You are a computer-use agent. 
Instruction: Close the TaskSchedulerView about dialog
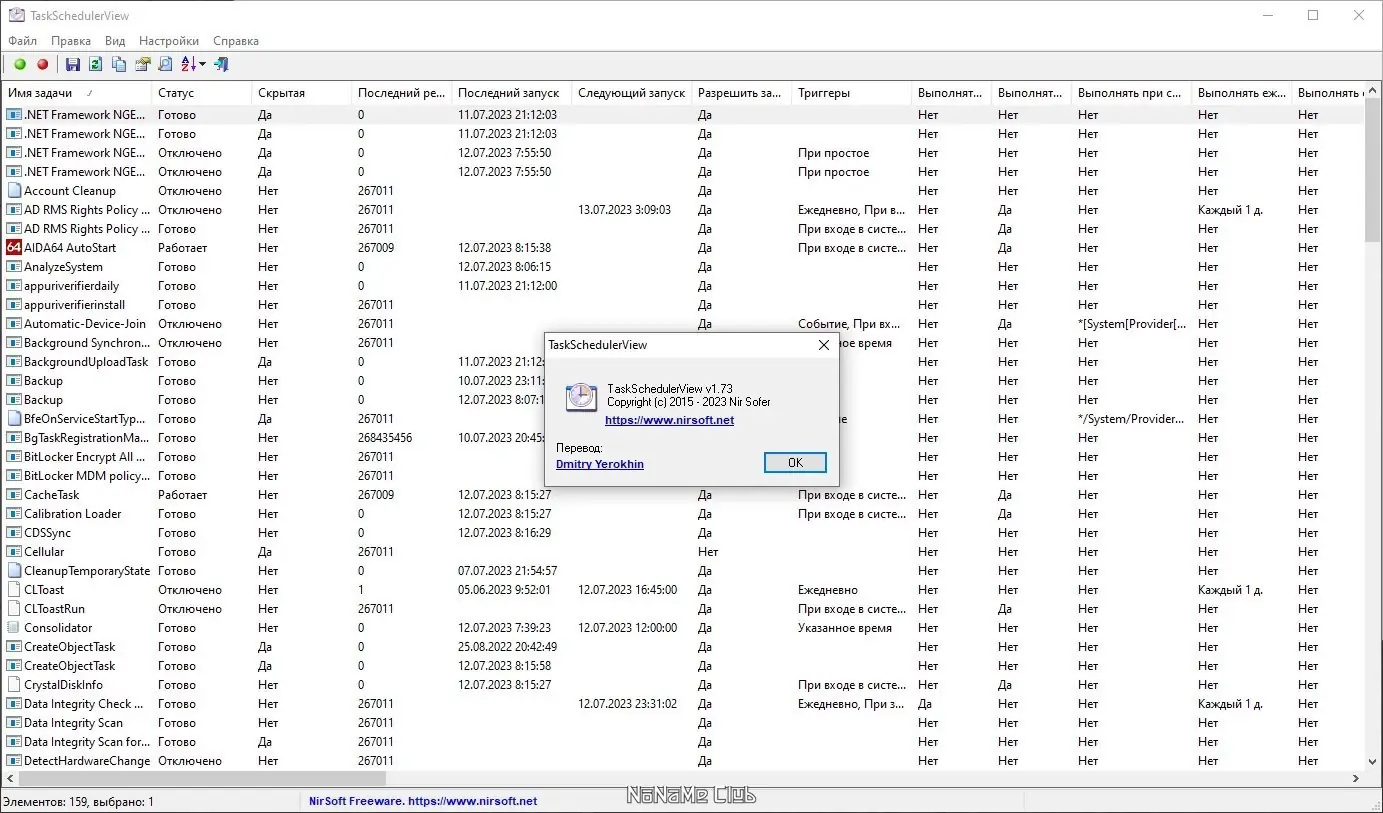pos(824,345)
